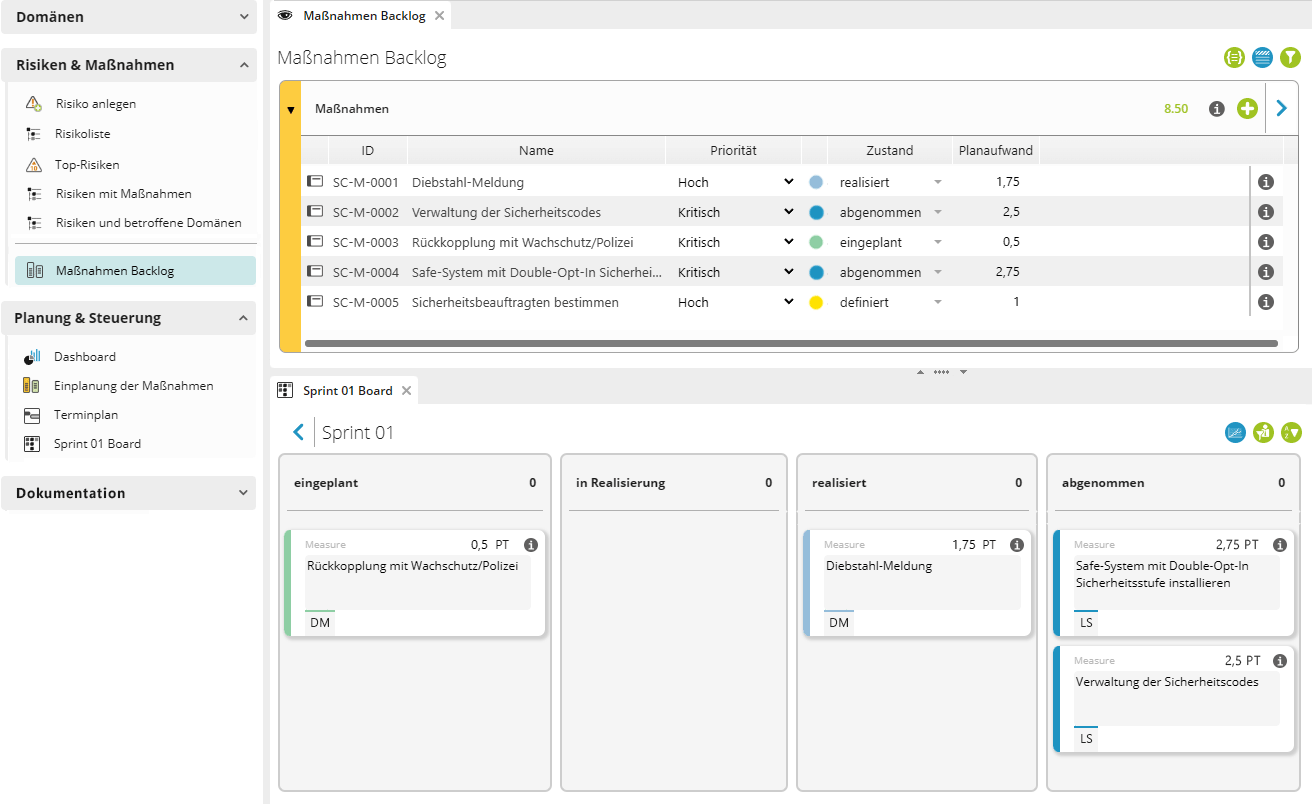This screenshot has width=1312, height=804.
Task: Click eye icon on Maßnahmen Backlog tab
Action: [x=285, y=15]
